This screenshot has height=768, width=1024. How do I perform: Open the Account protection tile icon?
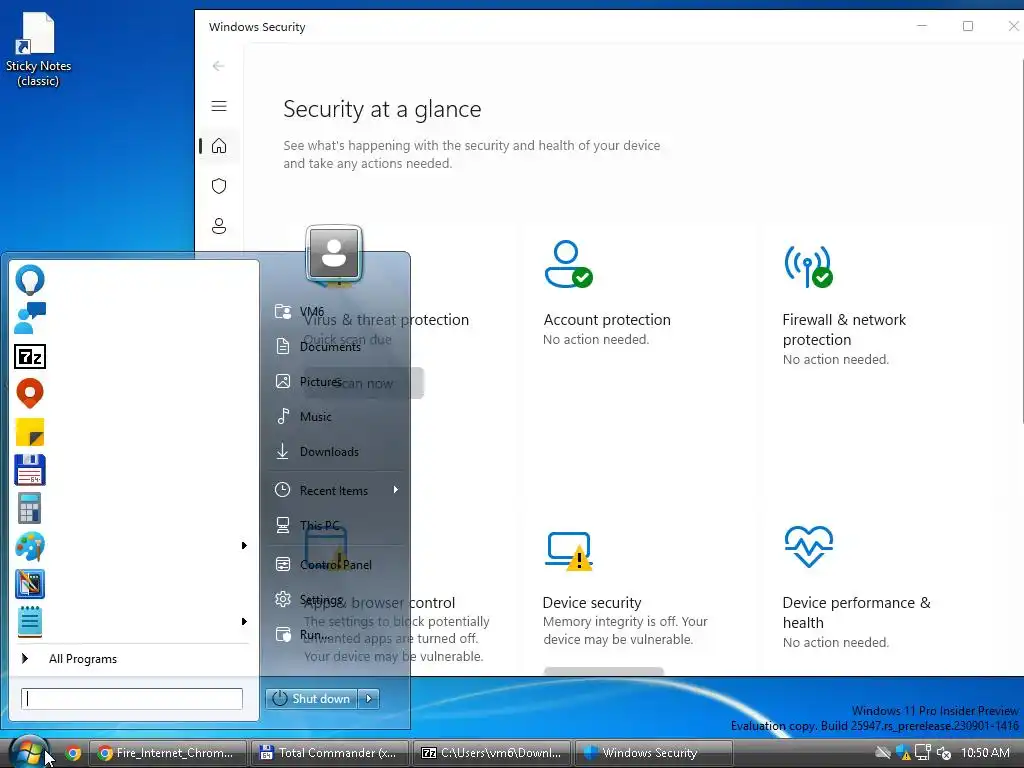point(568,264)
